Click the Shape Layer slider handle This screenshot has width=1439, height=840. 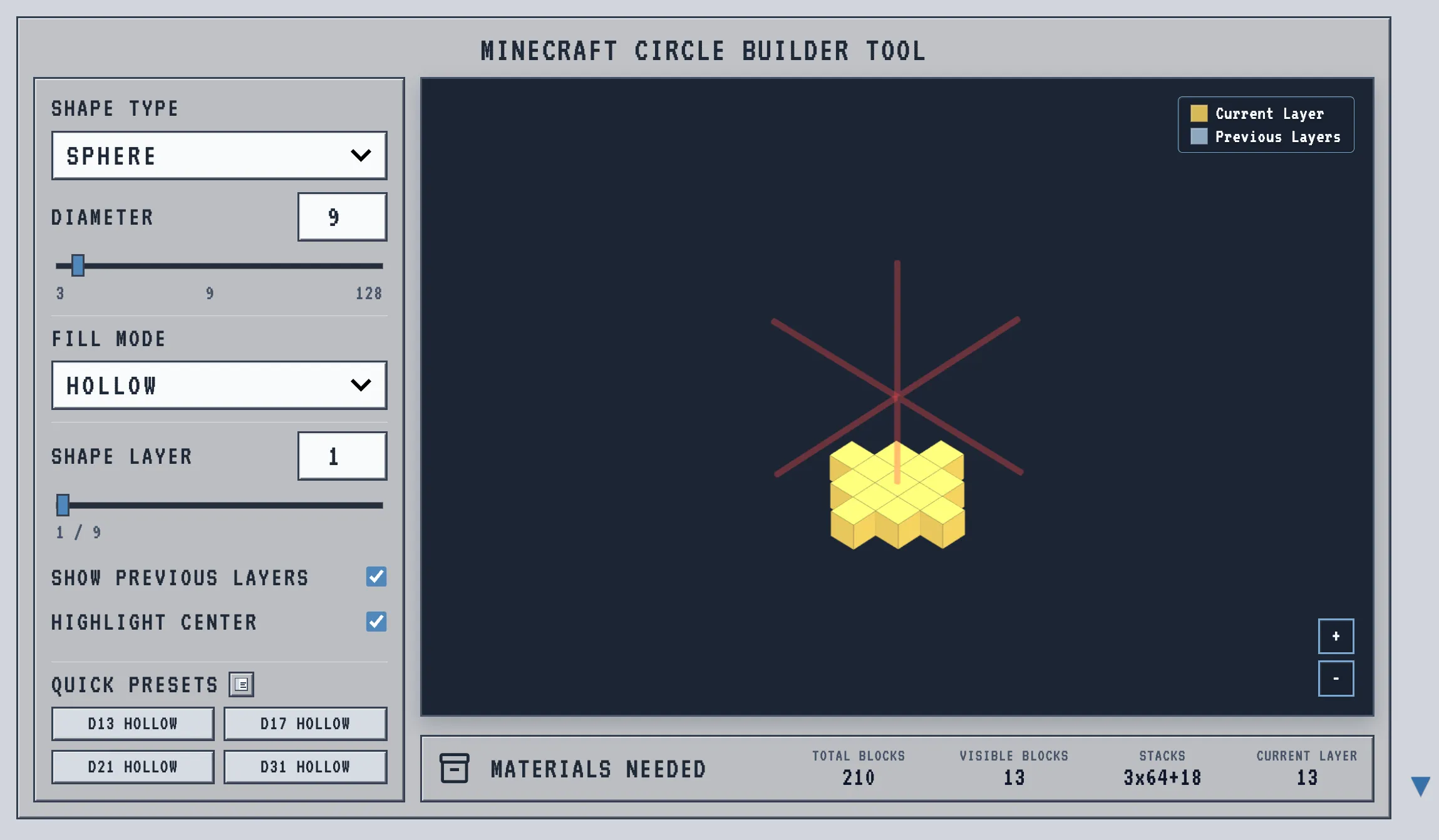pyautogui.click(x=63, y=505)
